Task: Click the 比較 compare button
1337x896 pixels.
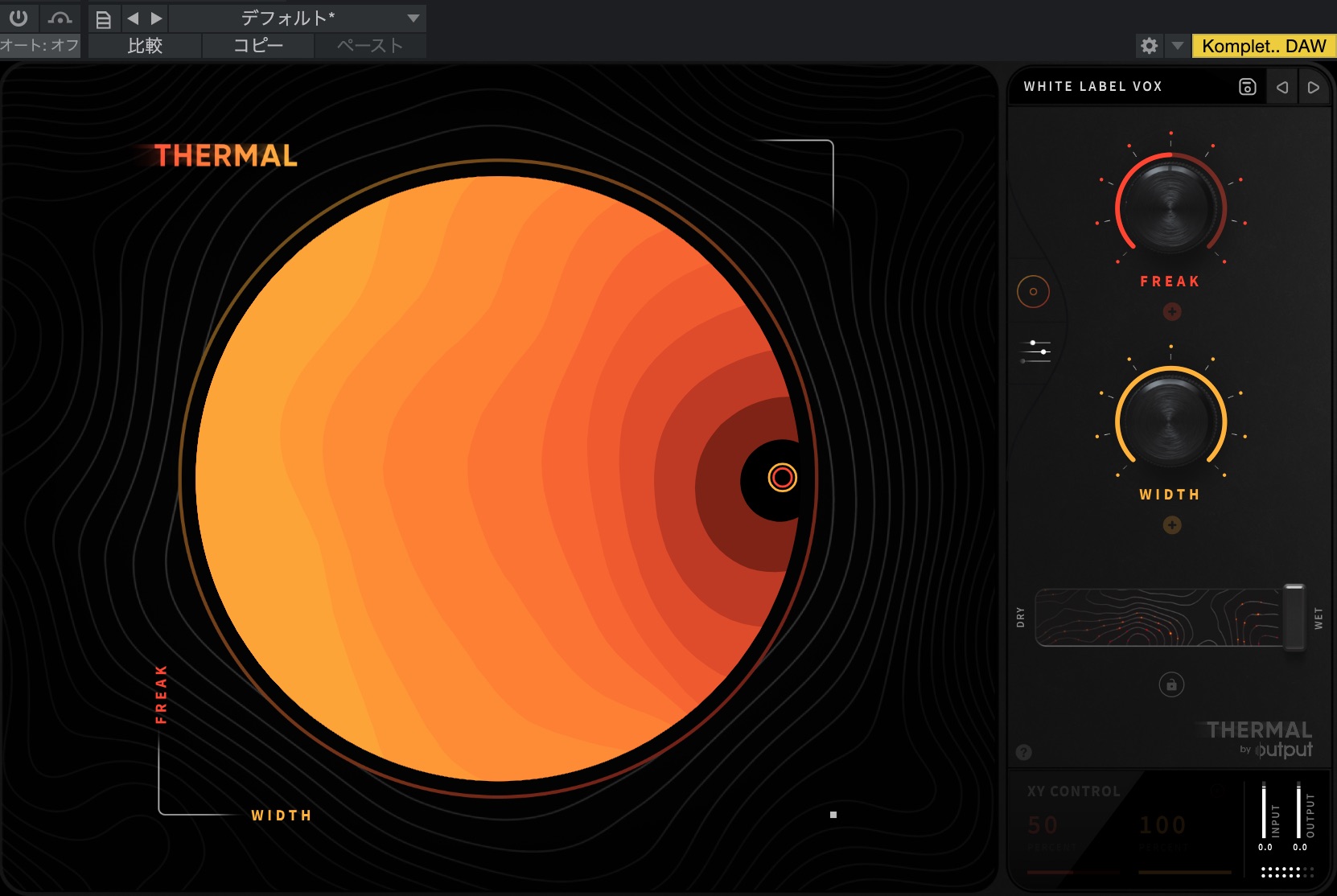Action: pos(145,46)
